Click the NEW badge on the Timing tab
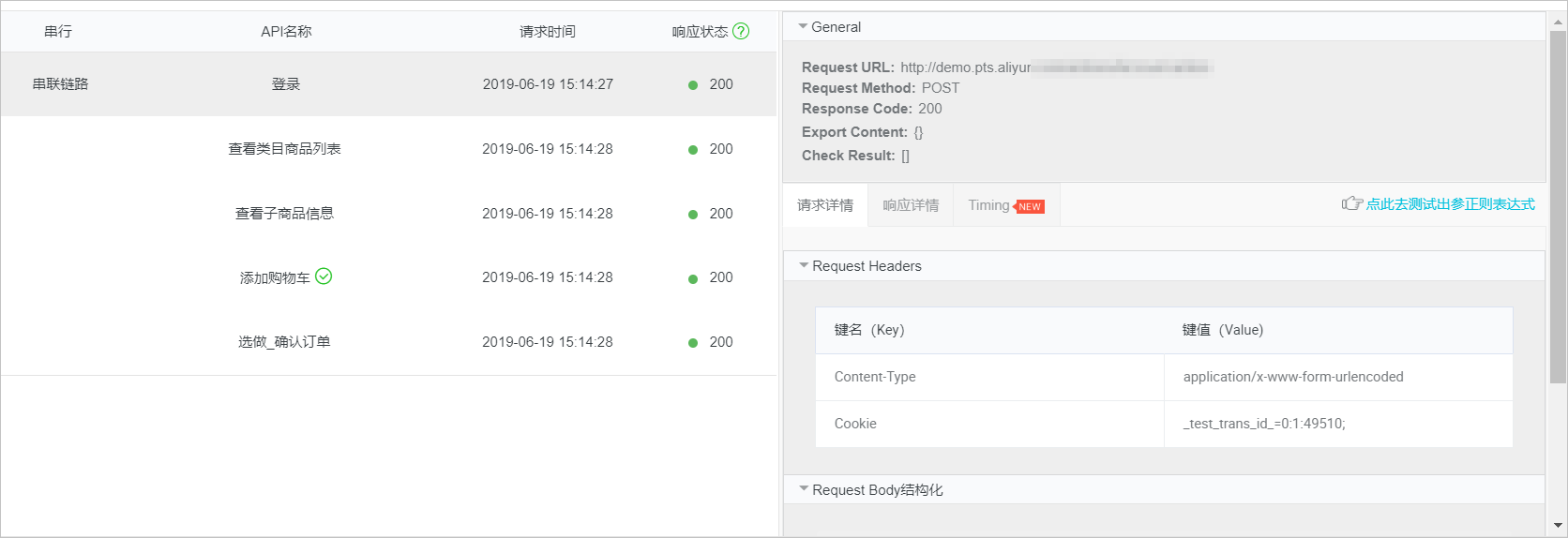 (1029, 206)
